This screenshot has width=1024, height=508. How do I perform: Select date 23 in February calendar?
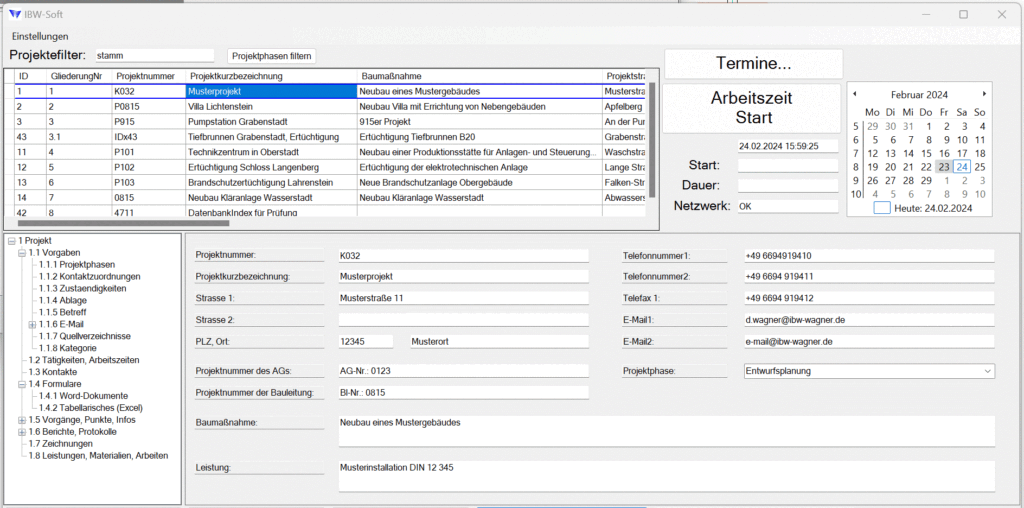[944, 167]
